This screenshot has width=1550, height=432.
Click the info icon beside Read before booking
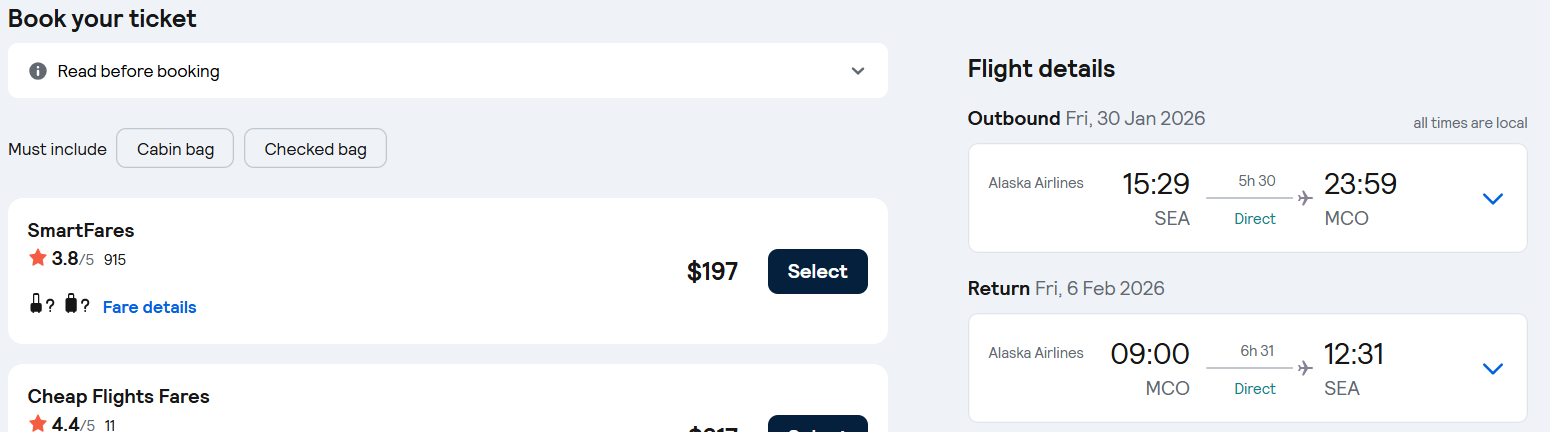(x=38, y=71)
